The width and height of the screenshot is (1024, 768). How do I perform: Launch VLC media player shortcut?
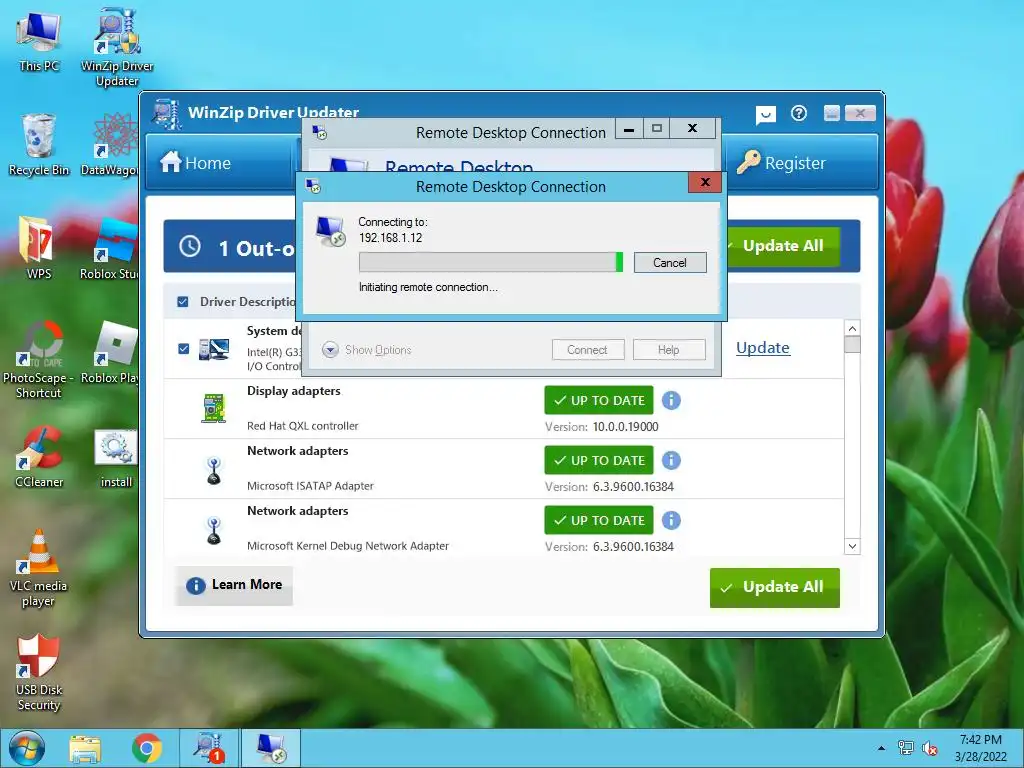[39, 568]
